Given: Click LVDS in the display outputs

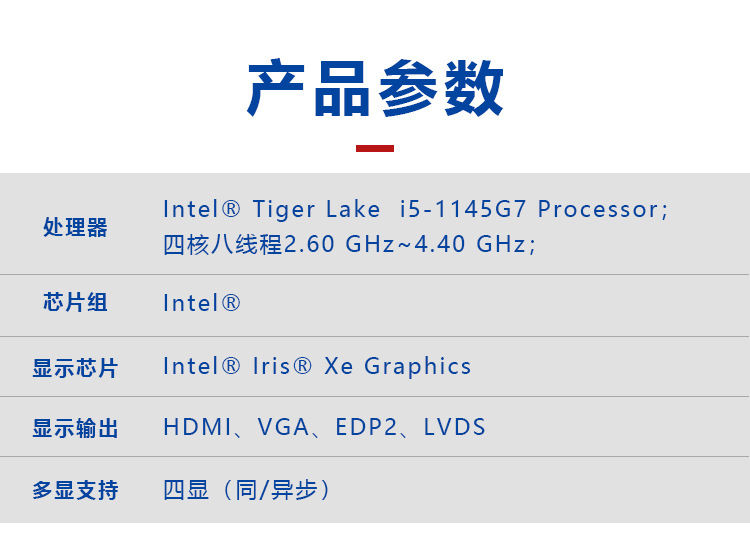Looking at the screenshot, I should point(455,427).
